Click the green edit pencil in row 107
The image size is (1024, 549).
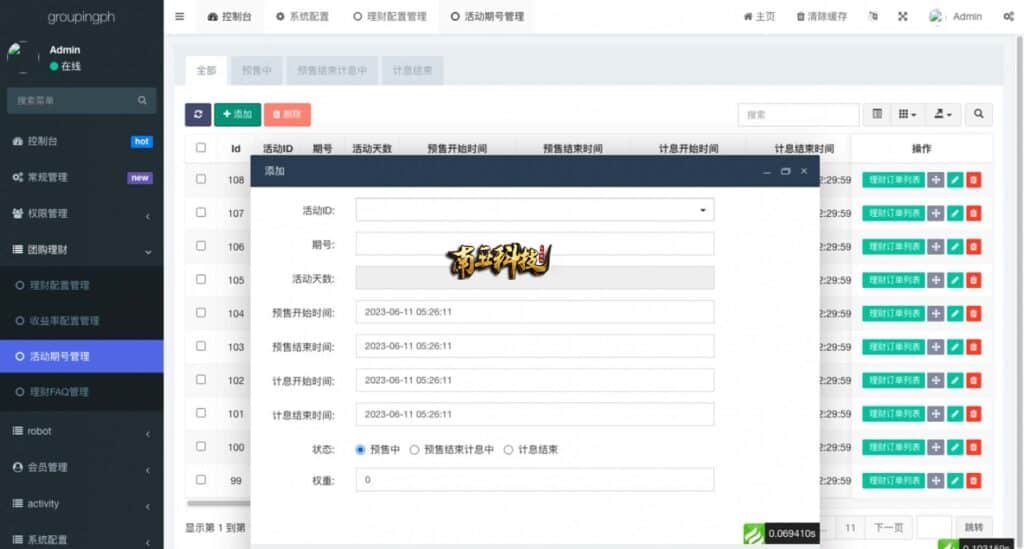954,213
